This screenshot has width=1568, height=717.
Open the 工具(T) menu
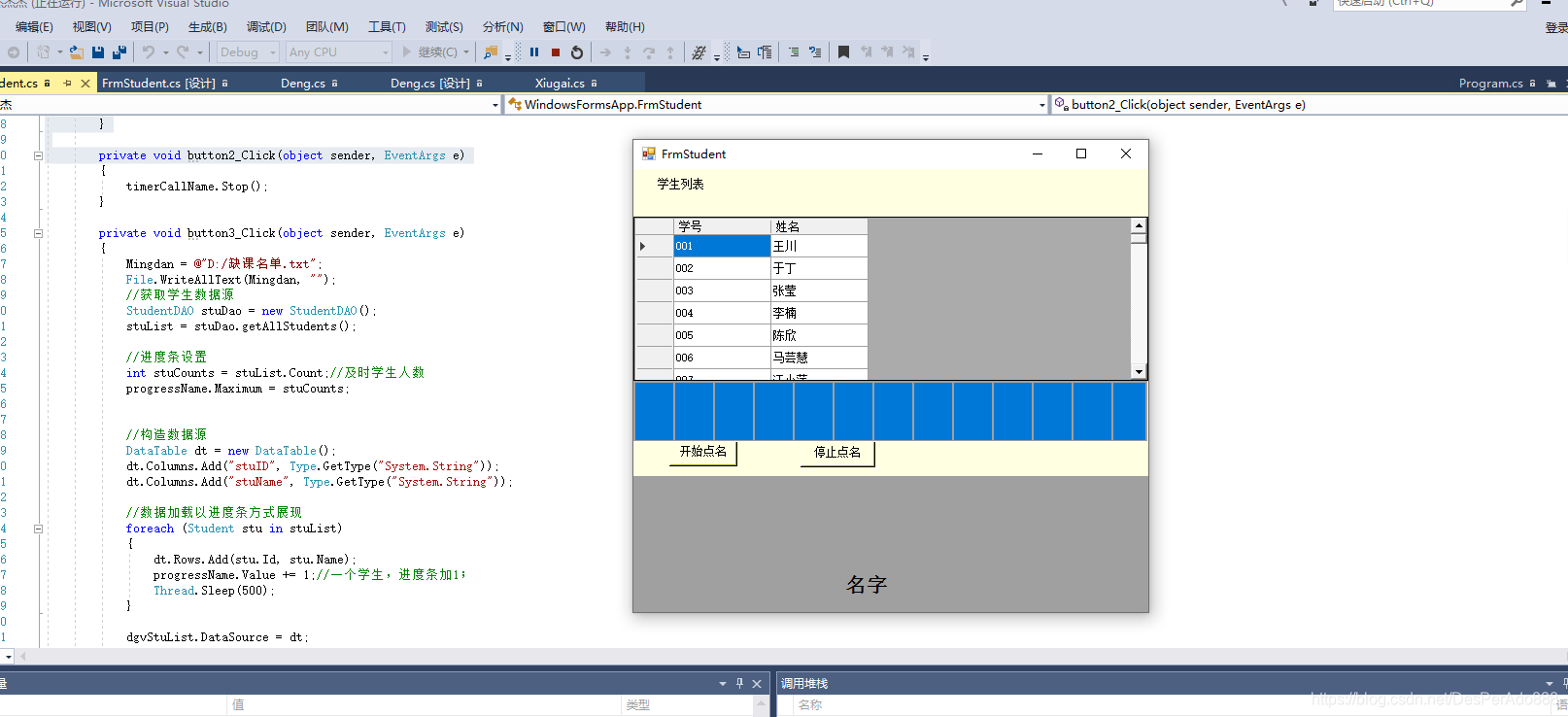(x=387, y=27)
